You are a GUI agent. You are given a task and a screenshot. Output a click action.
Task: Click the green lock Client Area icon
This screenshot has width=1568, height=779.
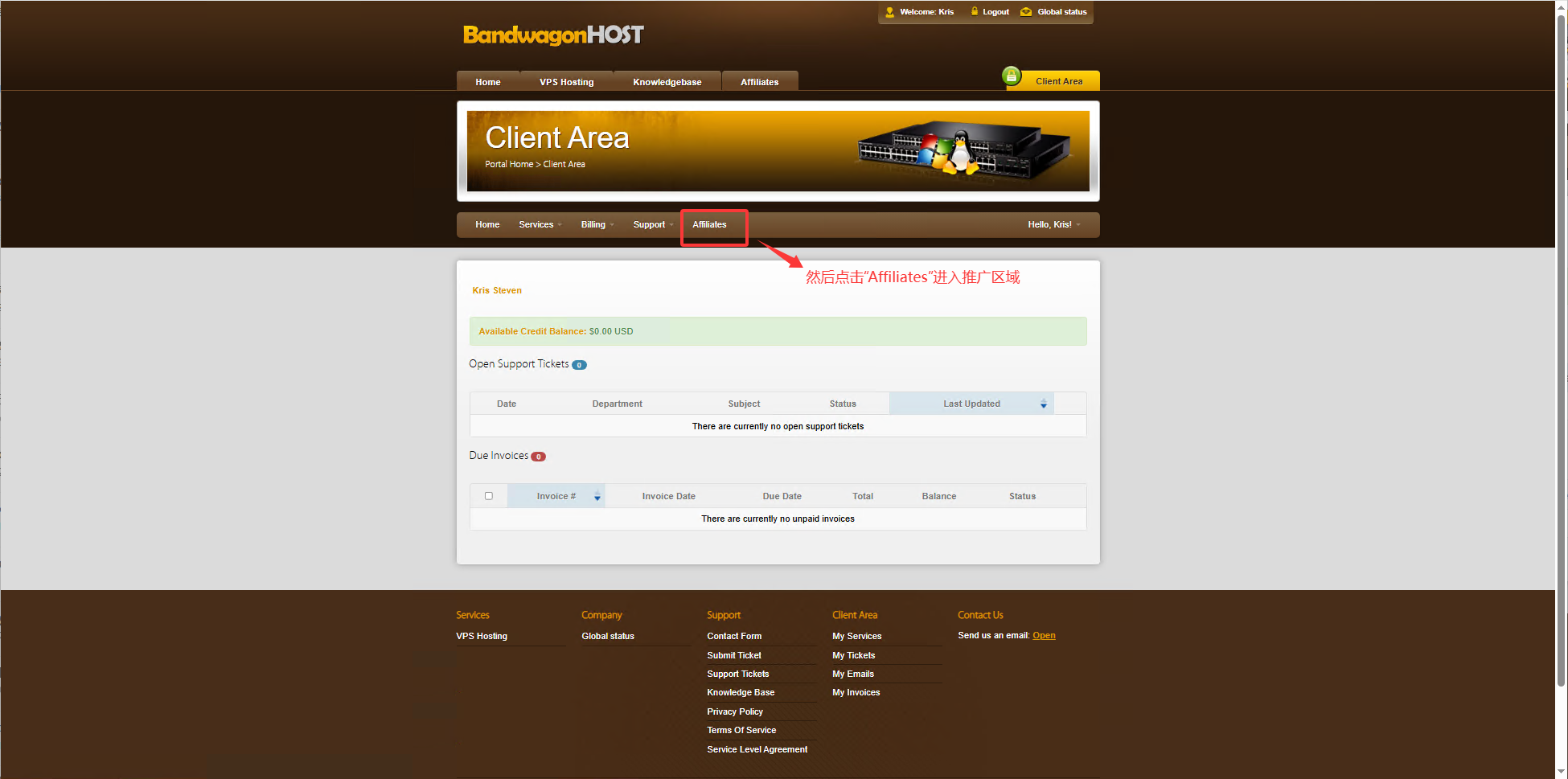pyautogui.click(x=1012, y=76)
